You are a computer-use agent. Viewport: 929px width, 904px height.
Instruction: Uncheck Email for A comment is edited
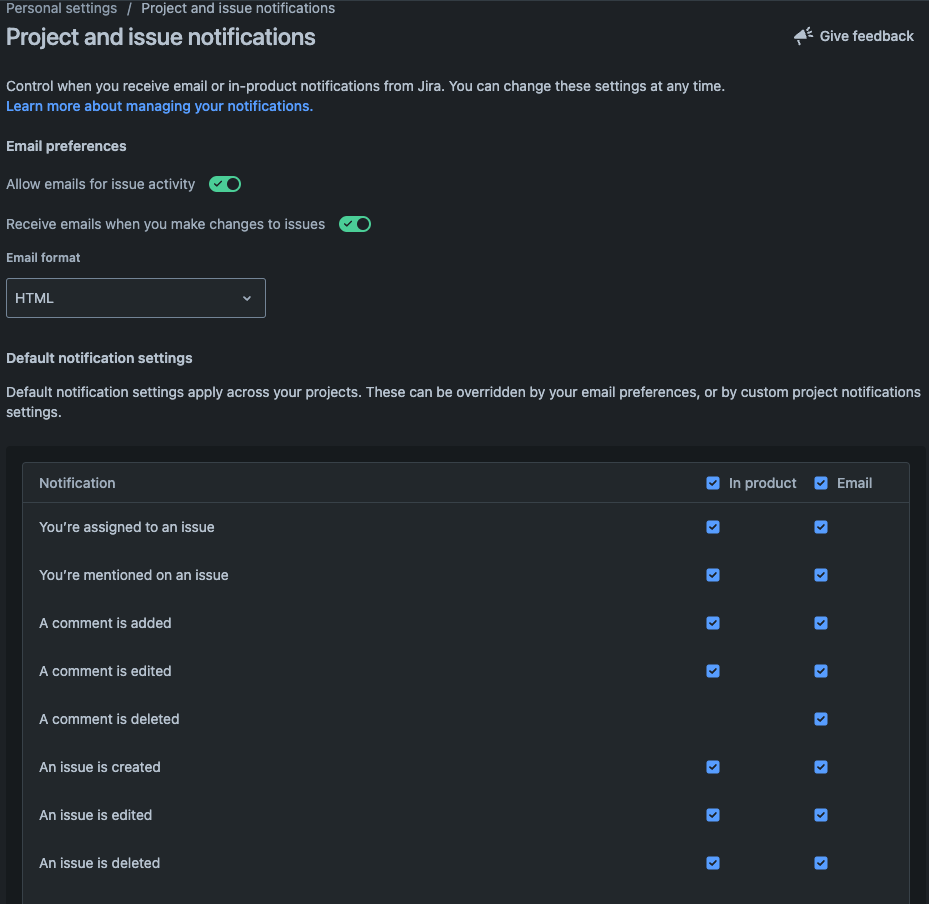pos(821,671)
